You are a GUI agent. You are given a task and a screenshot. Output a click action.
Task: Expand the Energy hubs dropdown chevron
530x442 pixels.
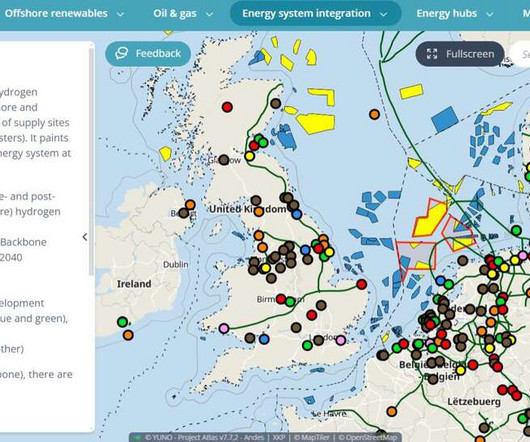490,14
